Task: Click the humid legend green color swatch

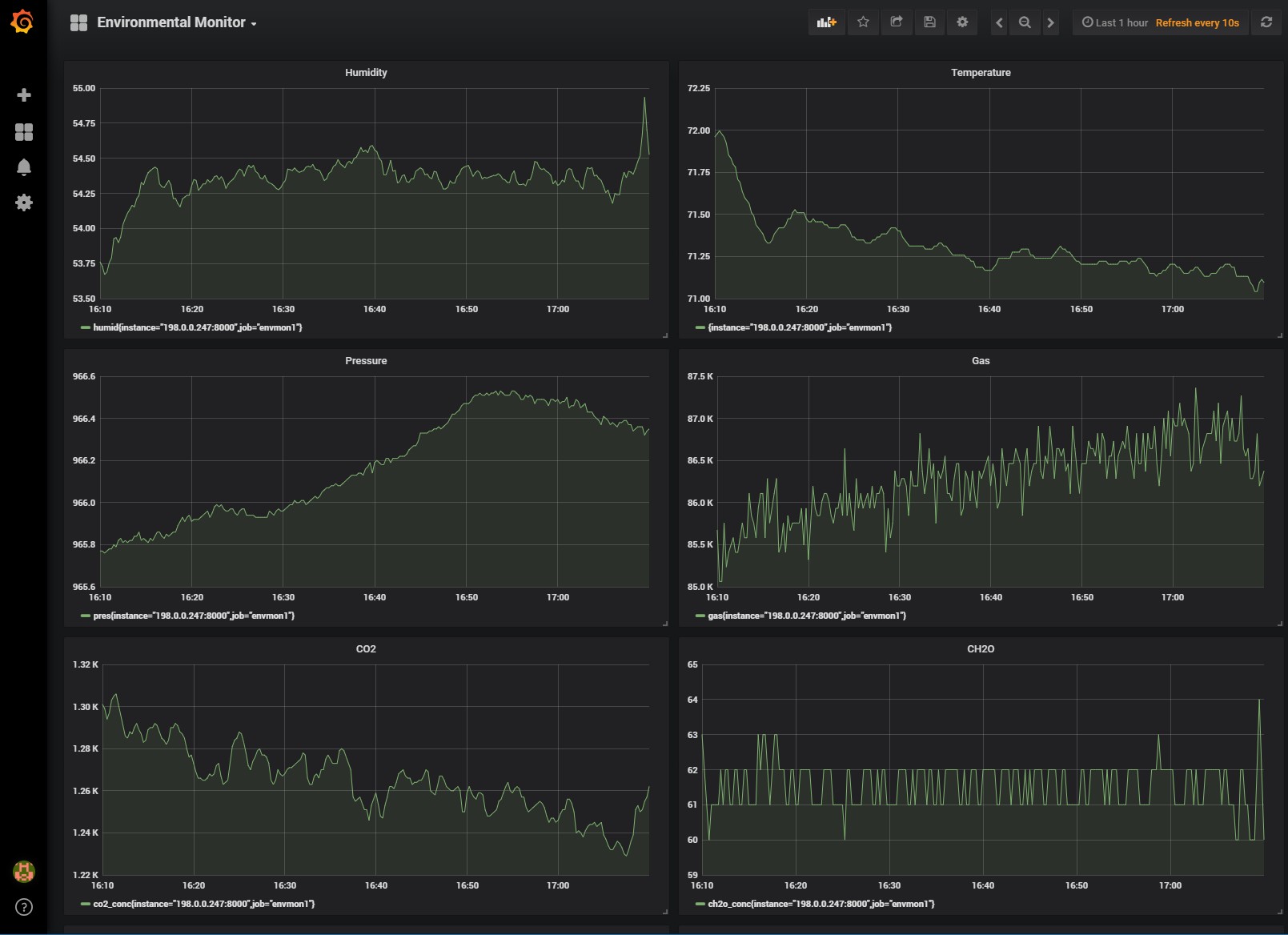Action: pyautogui.click(x=85, y=327)
